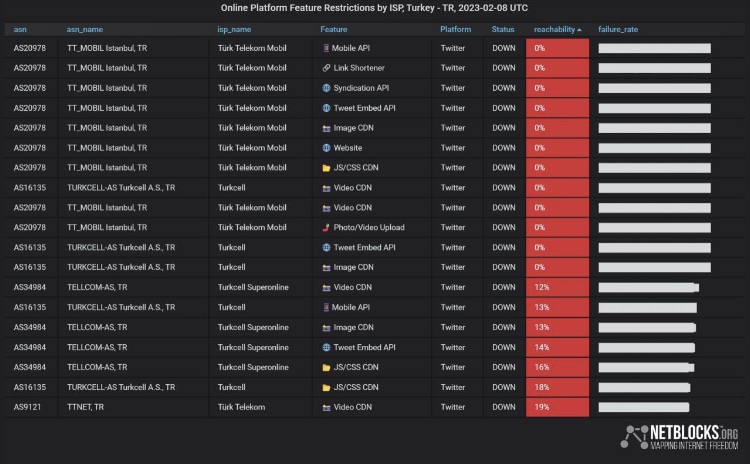Click the folder icon in the 16% JS/CSS CDN row

click(327, 367)
